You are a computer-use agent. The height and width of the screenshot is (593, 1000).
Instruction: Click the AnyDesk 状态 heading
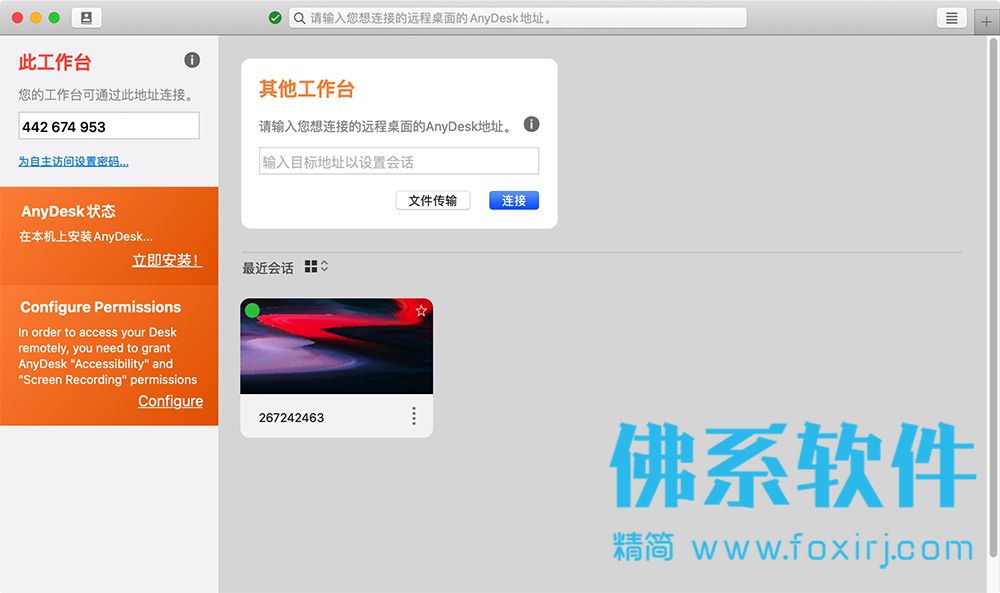tap(68, 211)
